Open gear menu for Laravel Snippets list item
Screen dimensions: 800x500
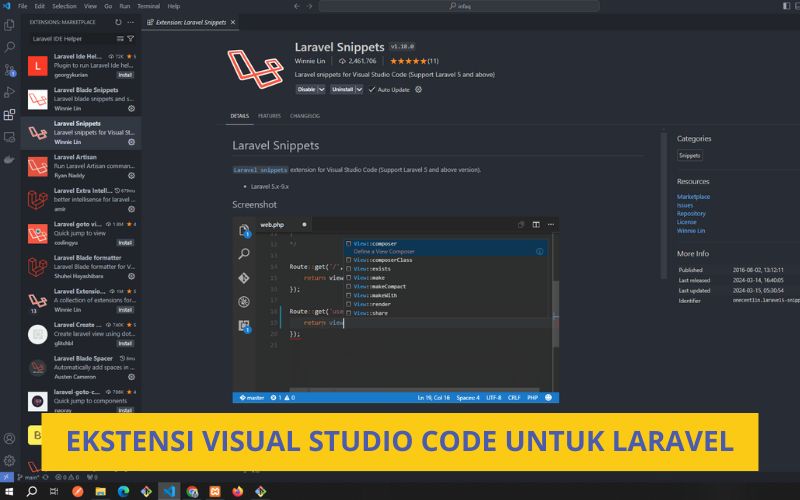(x=131, y=142)
